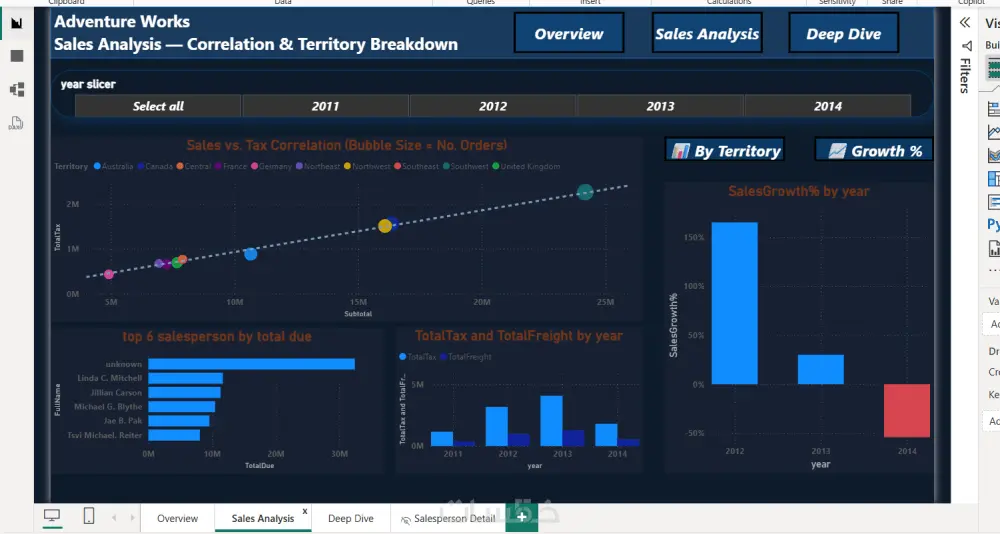Toggle Select all in year slicer
This screenshot has height=534, width=1000.
[158, 106]
